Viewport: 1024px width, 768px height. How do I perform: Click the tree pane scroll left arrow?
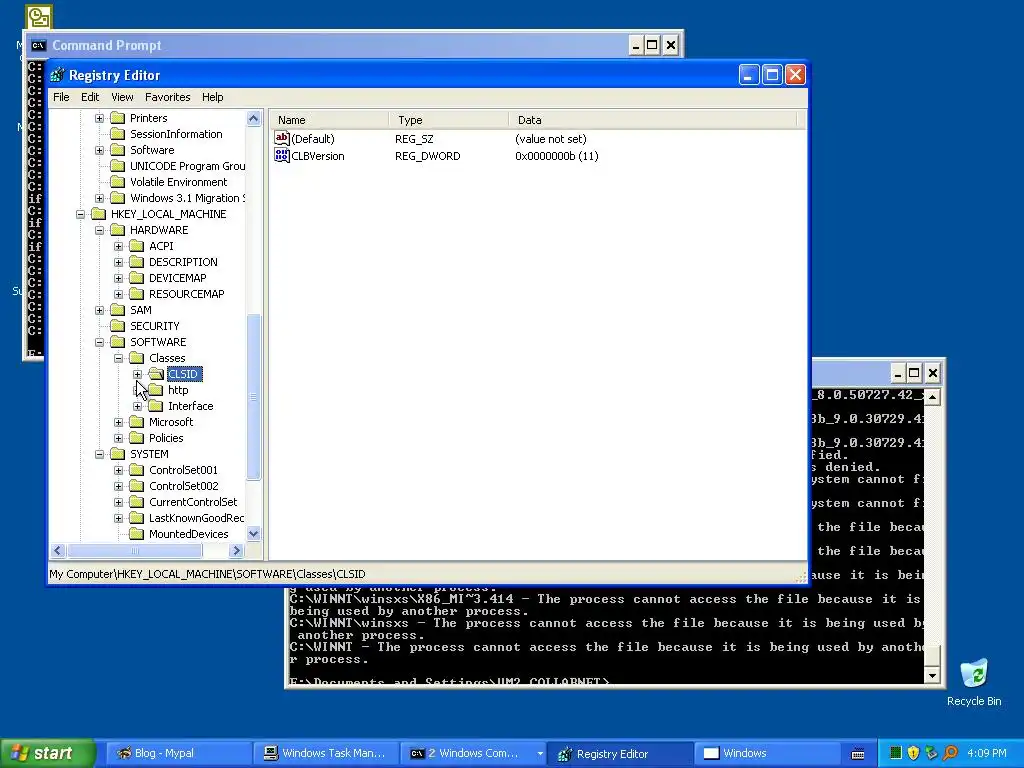click(x=57, y=551)
